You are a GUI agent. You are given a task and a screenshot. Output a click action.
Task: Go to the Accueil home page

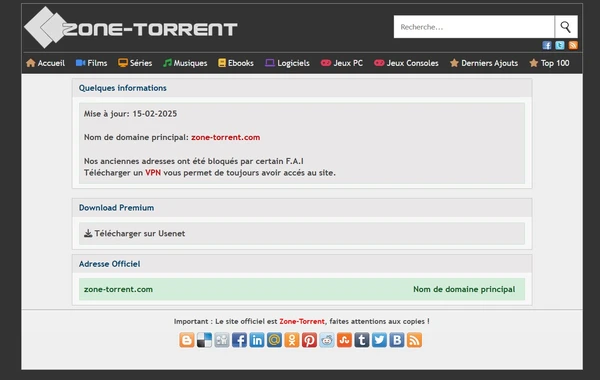point(46,63)
